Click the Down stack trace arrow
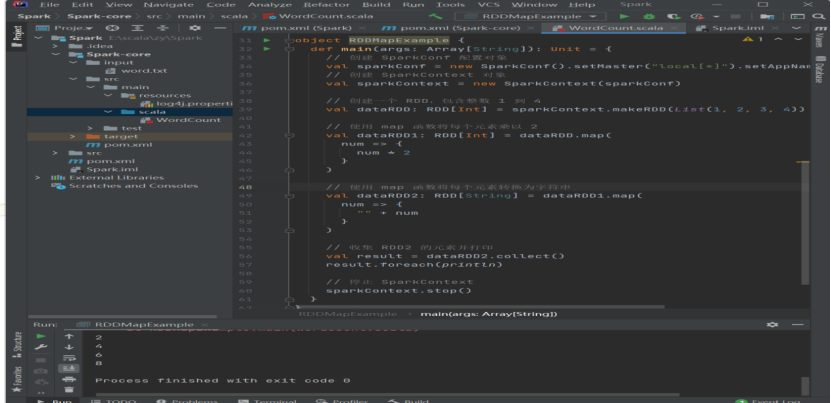This screenshot has height=403, width=831. 69,347
